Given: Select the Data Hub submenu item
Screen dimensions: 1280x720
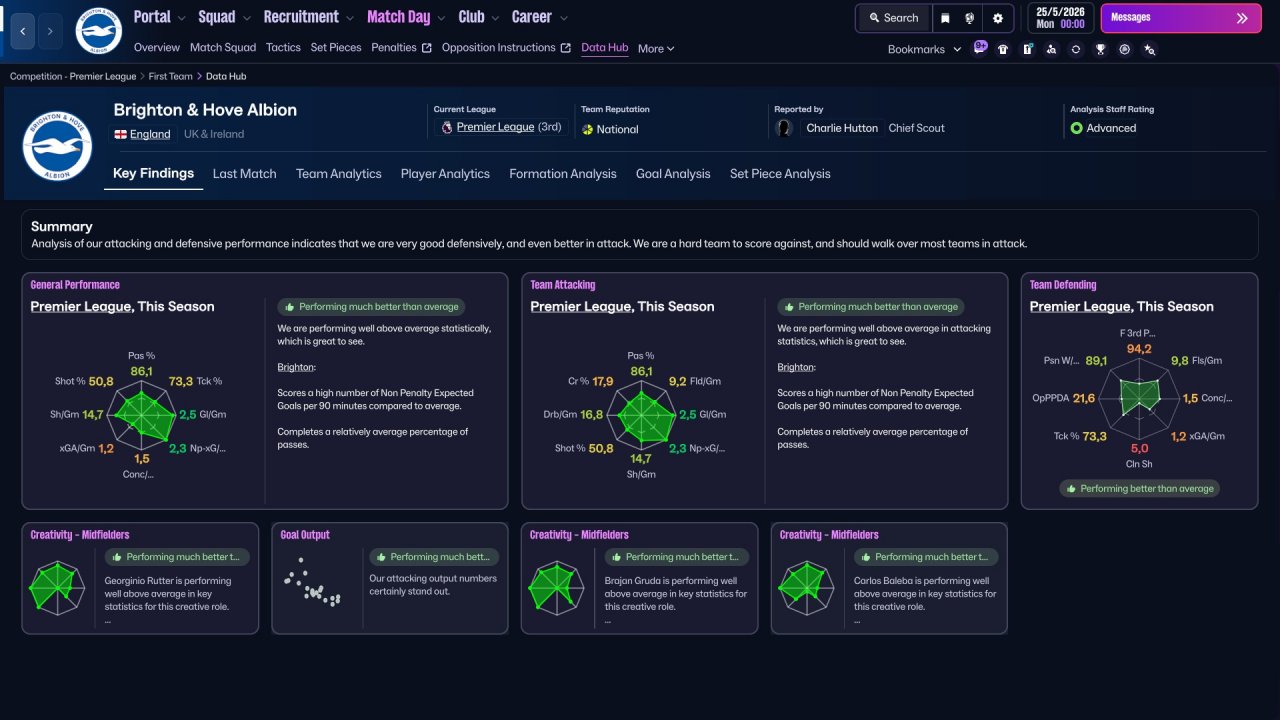Looking at the screenshot, I should [x=605, y=47].
